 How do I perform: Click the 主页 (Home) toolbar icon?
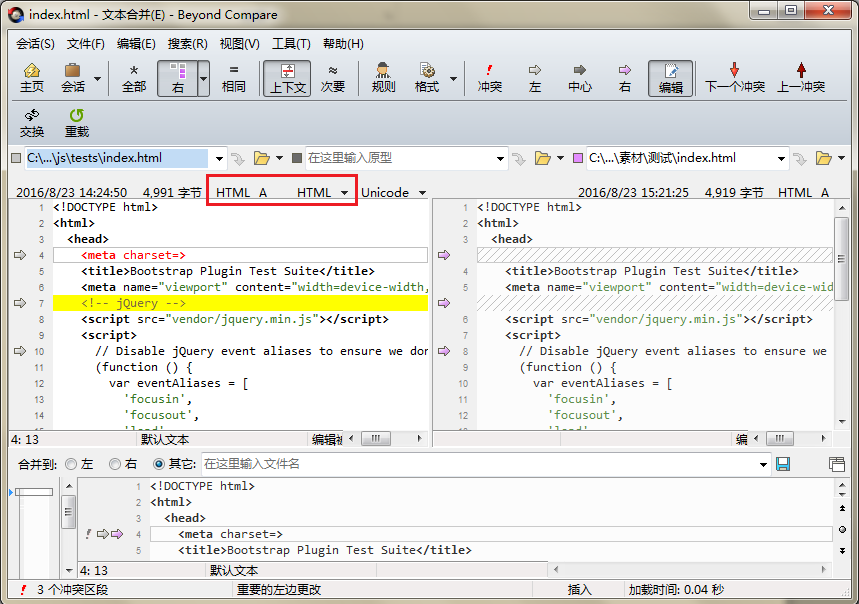[32, 78]
